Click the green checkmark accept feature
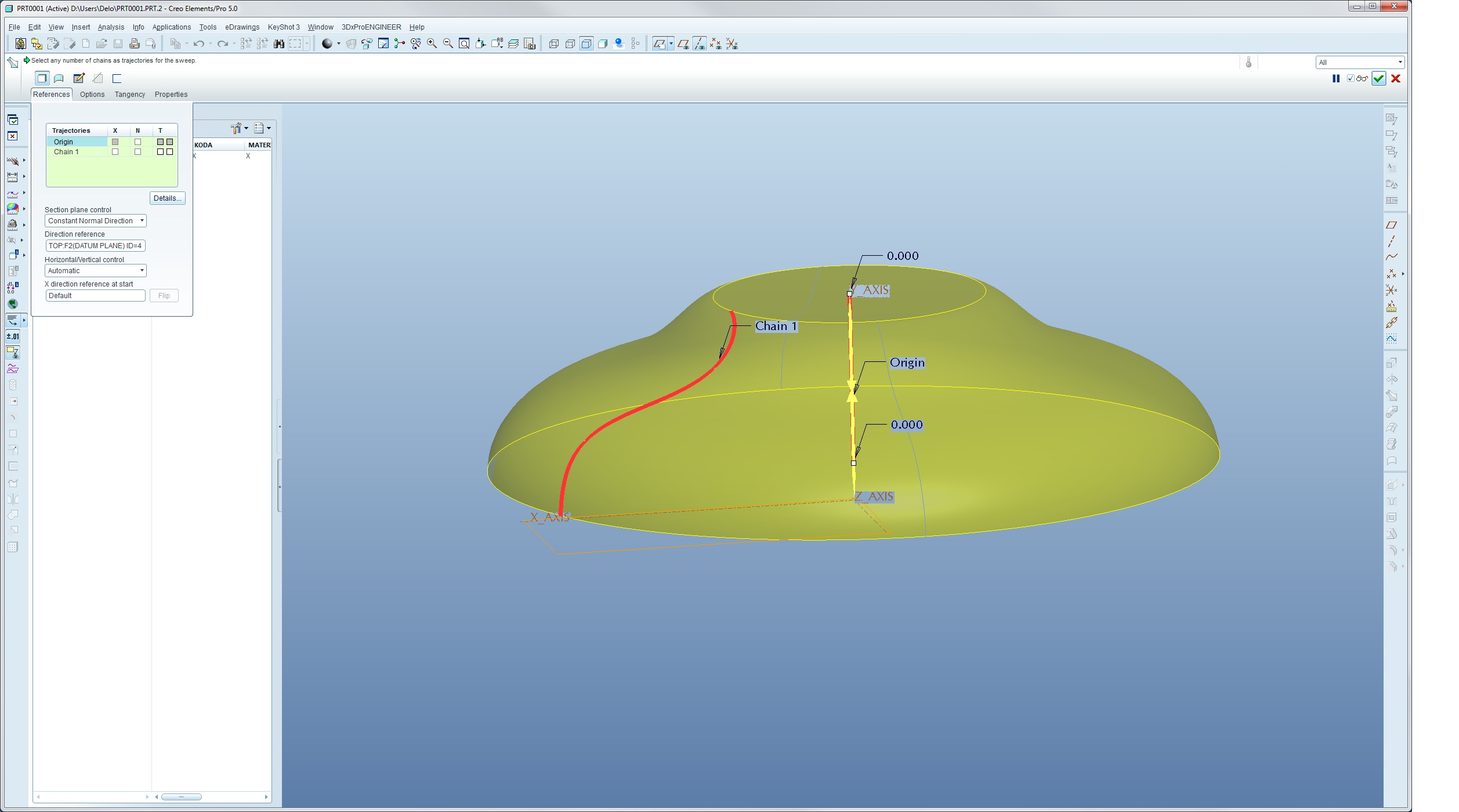Image resolution: width=1459 pixels, height=812 pixels. point(1378,79)
